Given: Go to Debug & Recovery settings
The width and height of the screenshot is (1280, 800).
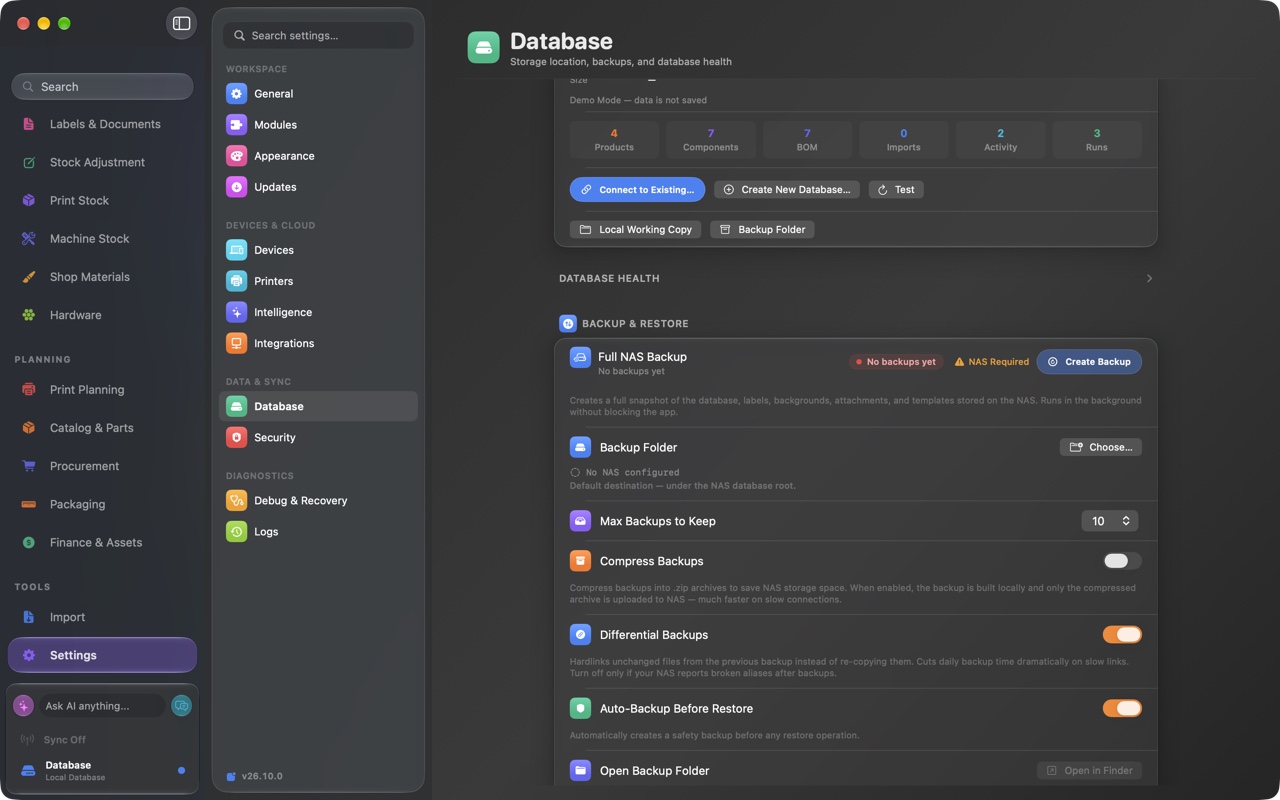Looking at the screenshot, I should [318, 500].
